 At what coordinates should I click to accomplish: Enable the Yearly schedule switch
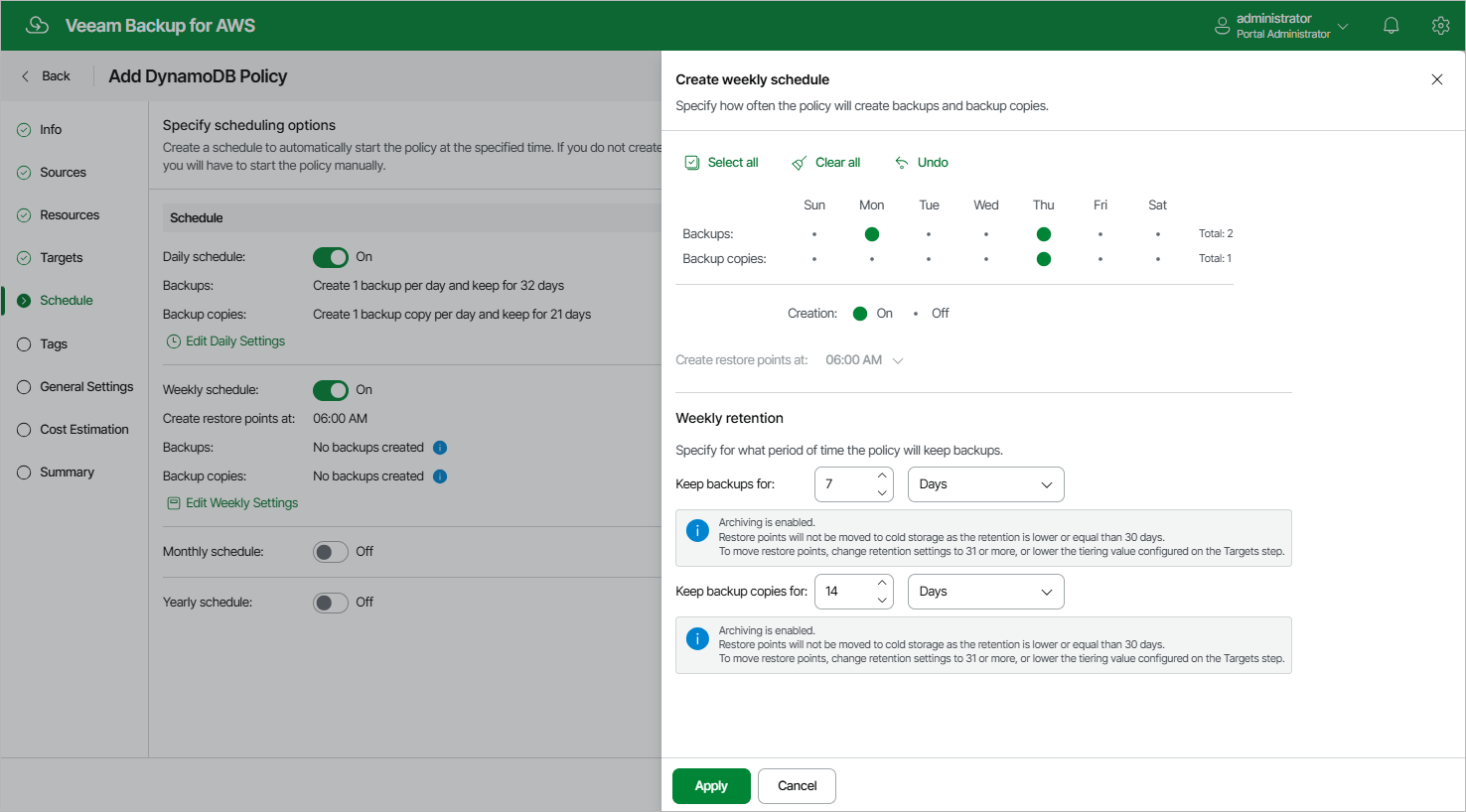pos(331,603)
